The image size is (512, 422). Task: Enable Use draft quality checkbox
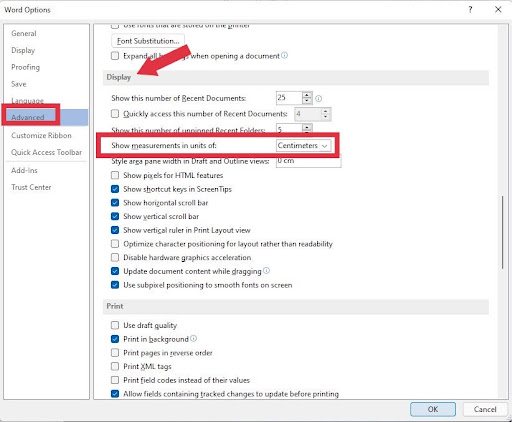point(115,325)
